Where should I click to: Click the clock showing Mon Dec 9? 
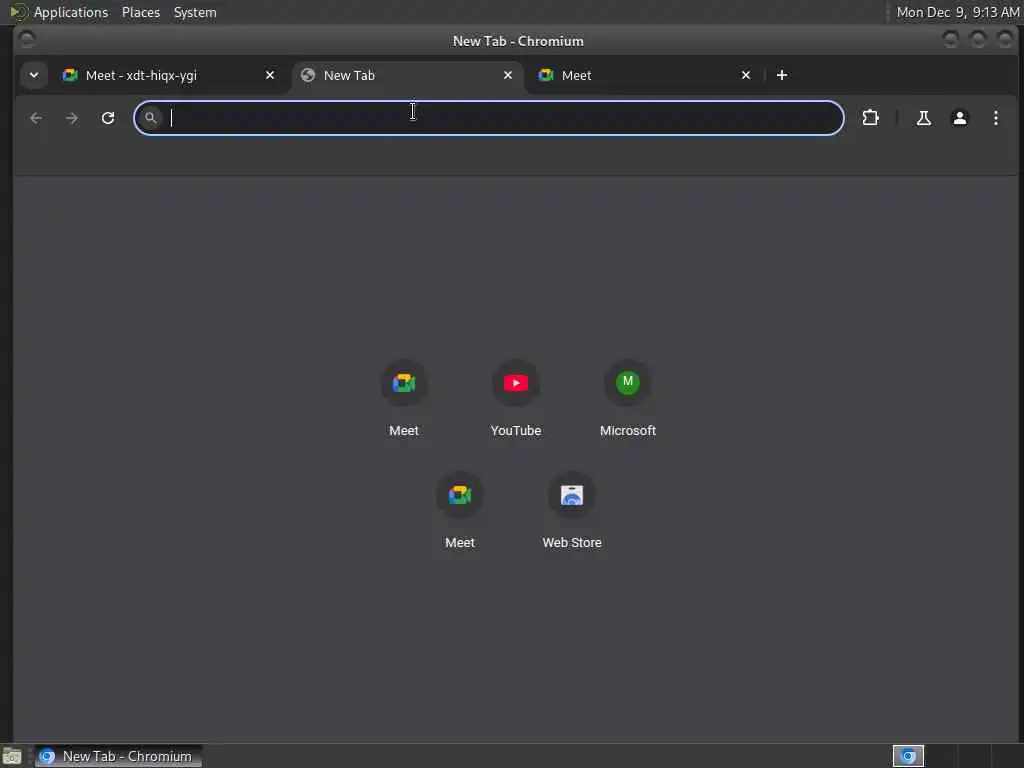click(x=957, y=12)
